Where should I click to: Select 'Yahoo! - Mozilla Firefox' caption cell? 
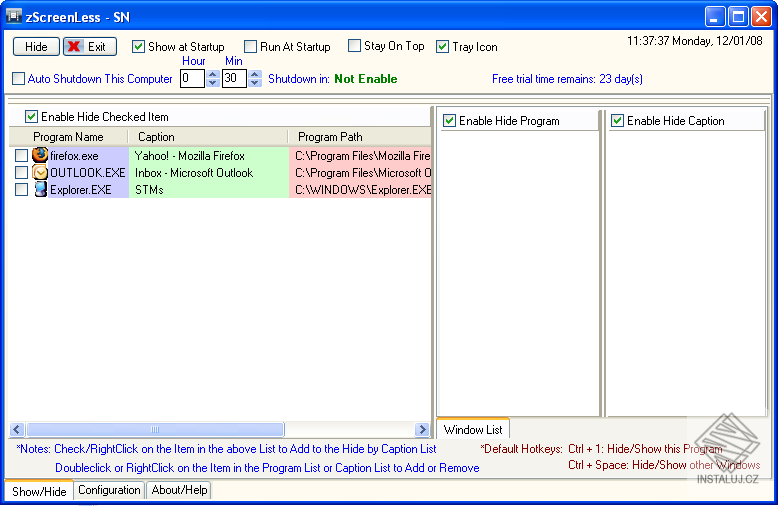coord(209,155)
